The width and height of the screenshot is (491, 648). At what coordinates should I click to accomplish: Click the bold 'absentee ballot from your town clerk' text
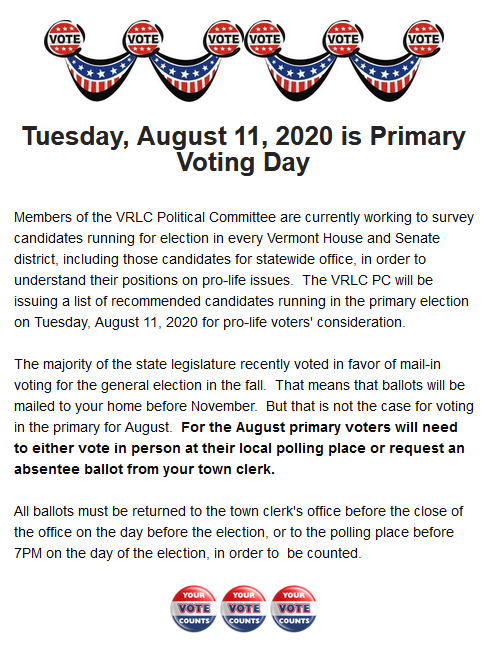pos(144,469)
